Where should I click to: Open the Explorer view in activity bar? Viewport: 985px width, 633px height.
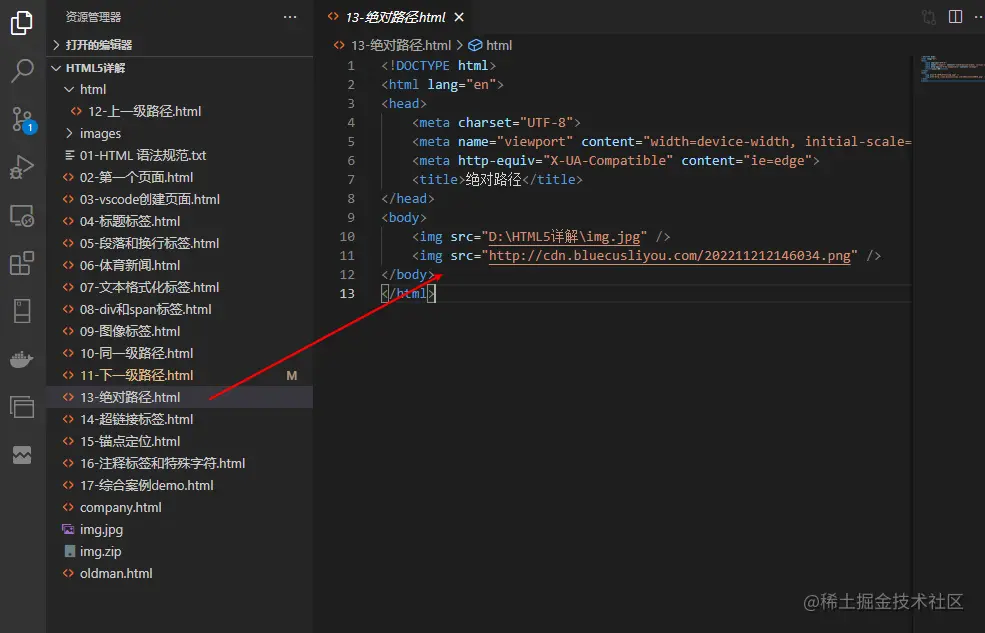tap(22, 23)
